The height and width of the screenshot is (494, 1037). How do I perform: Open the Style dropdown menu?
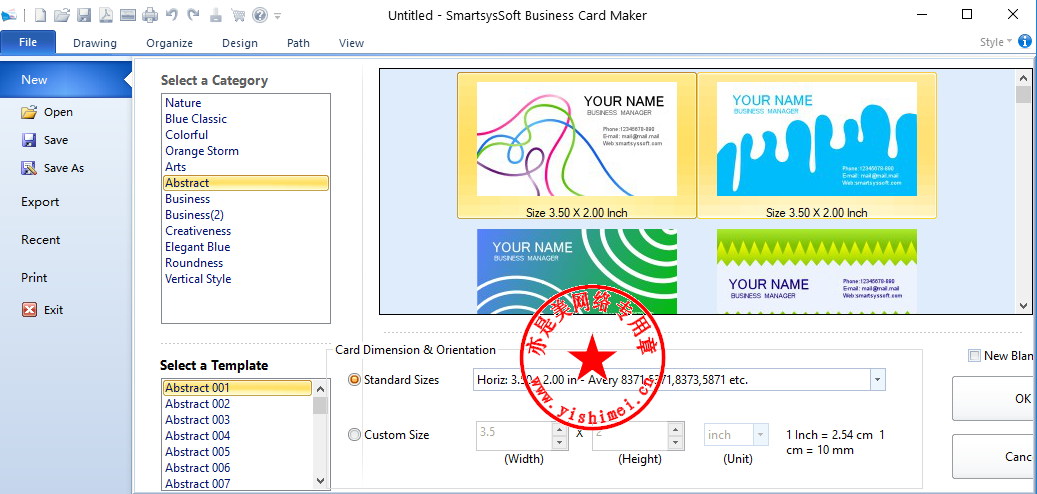pos(996,42)
